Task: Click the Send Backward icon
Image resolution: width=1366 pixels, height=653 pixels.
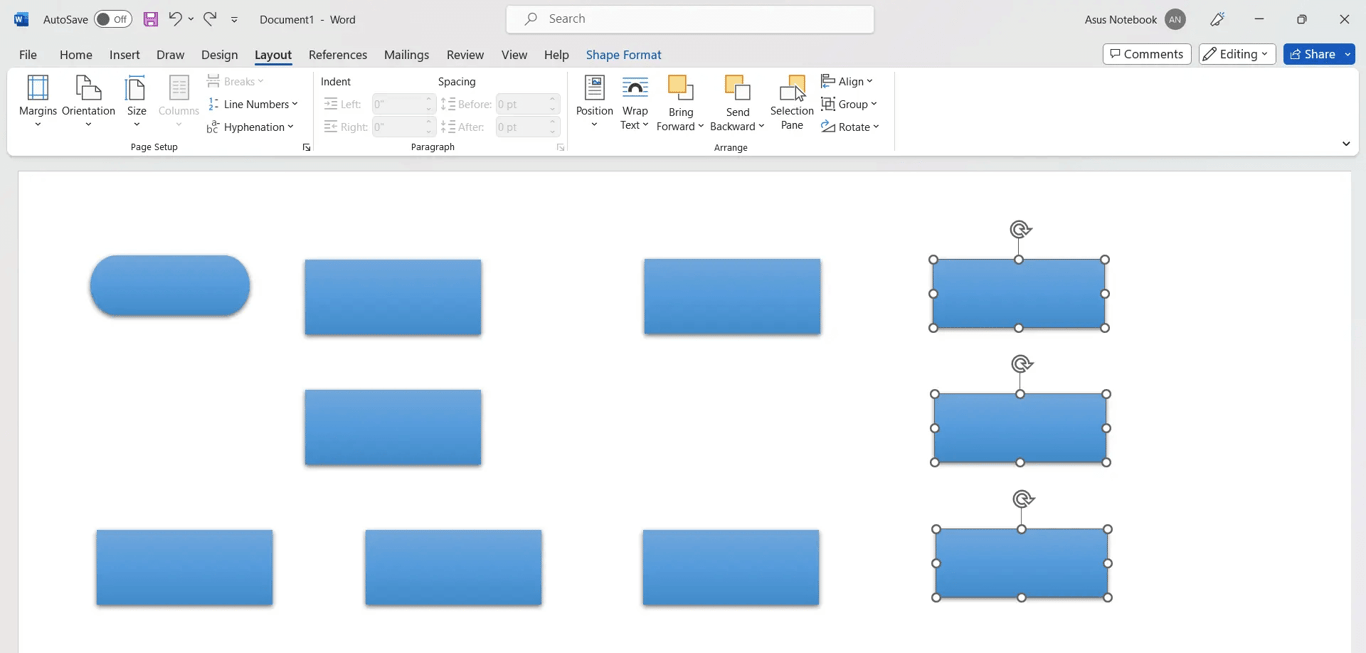Action: [738, 89]
